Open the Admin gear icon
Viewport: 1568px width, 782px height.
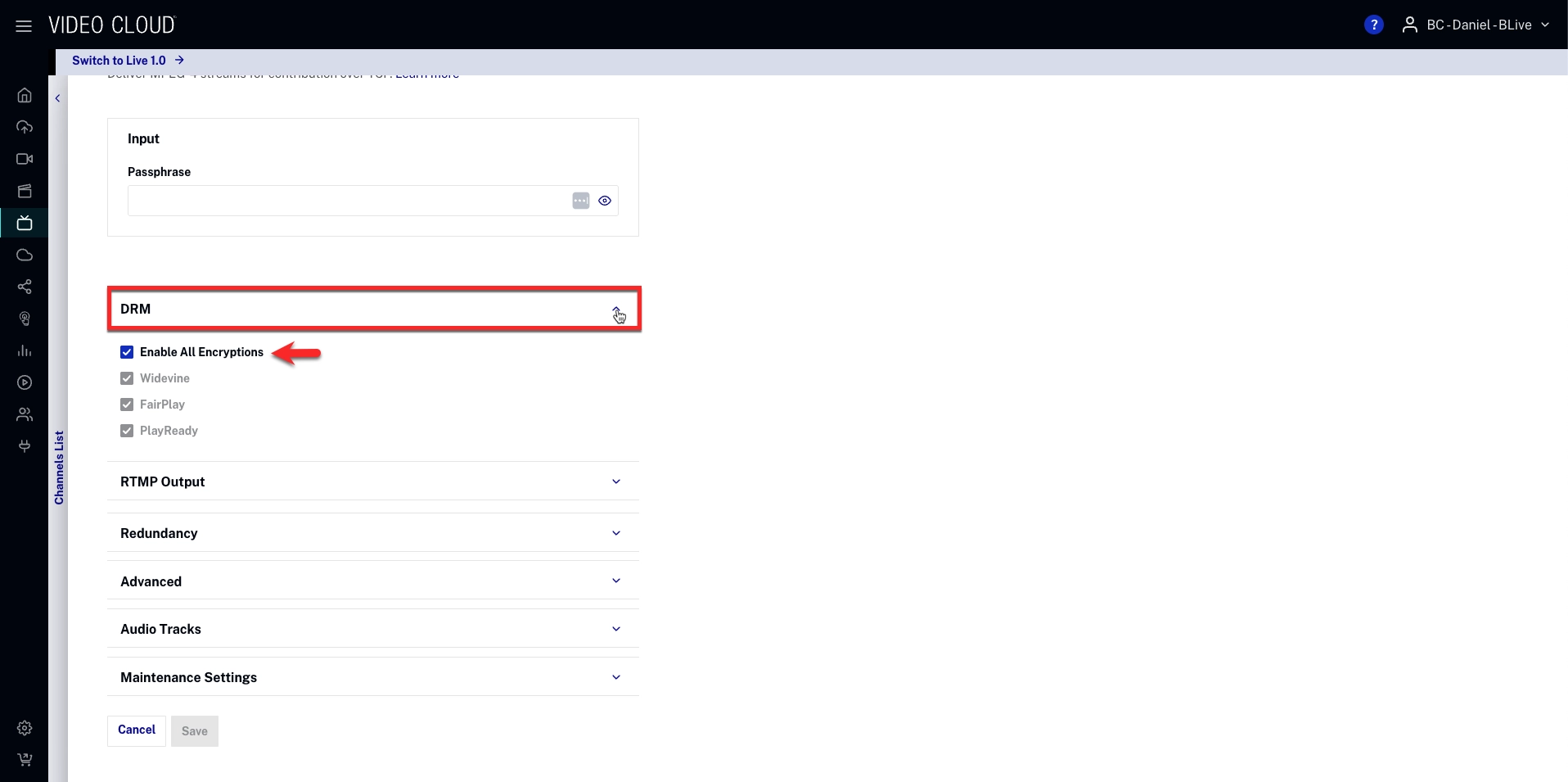(x=25, y=728)
